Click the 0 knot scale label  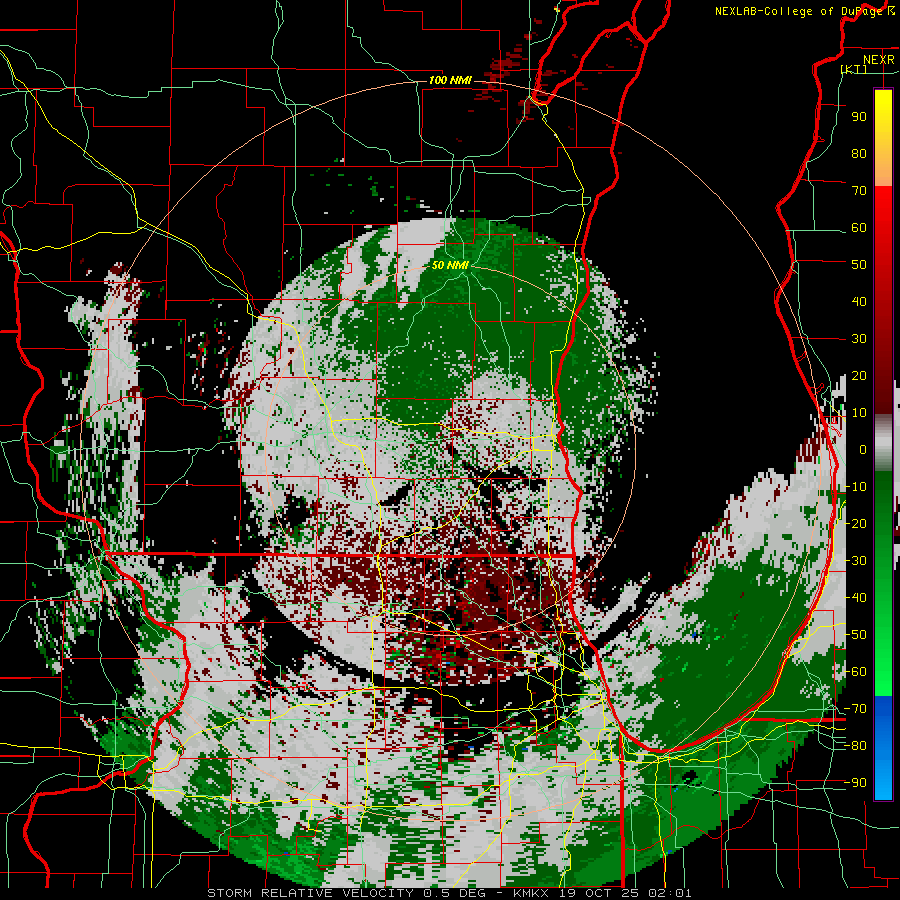[863, 449]
